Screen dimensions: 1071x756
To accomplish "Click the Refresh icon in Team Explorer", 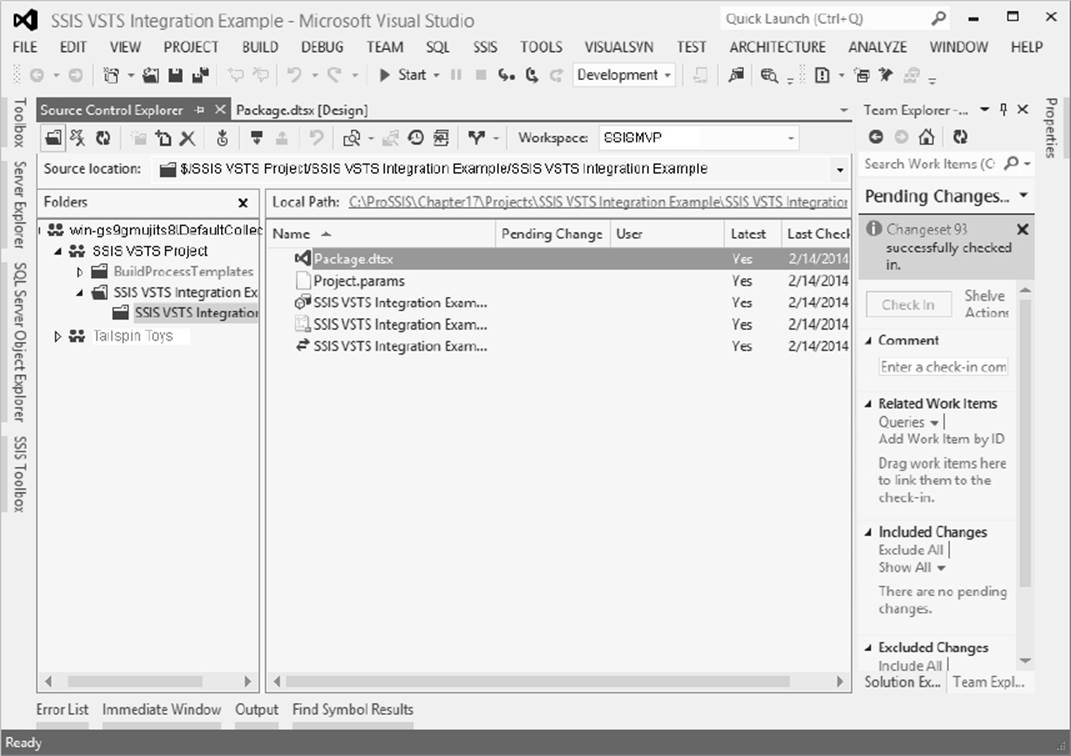I will tap(960, 137).
